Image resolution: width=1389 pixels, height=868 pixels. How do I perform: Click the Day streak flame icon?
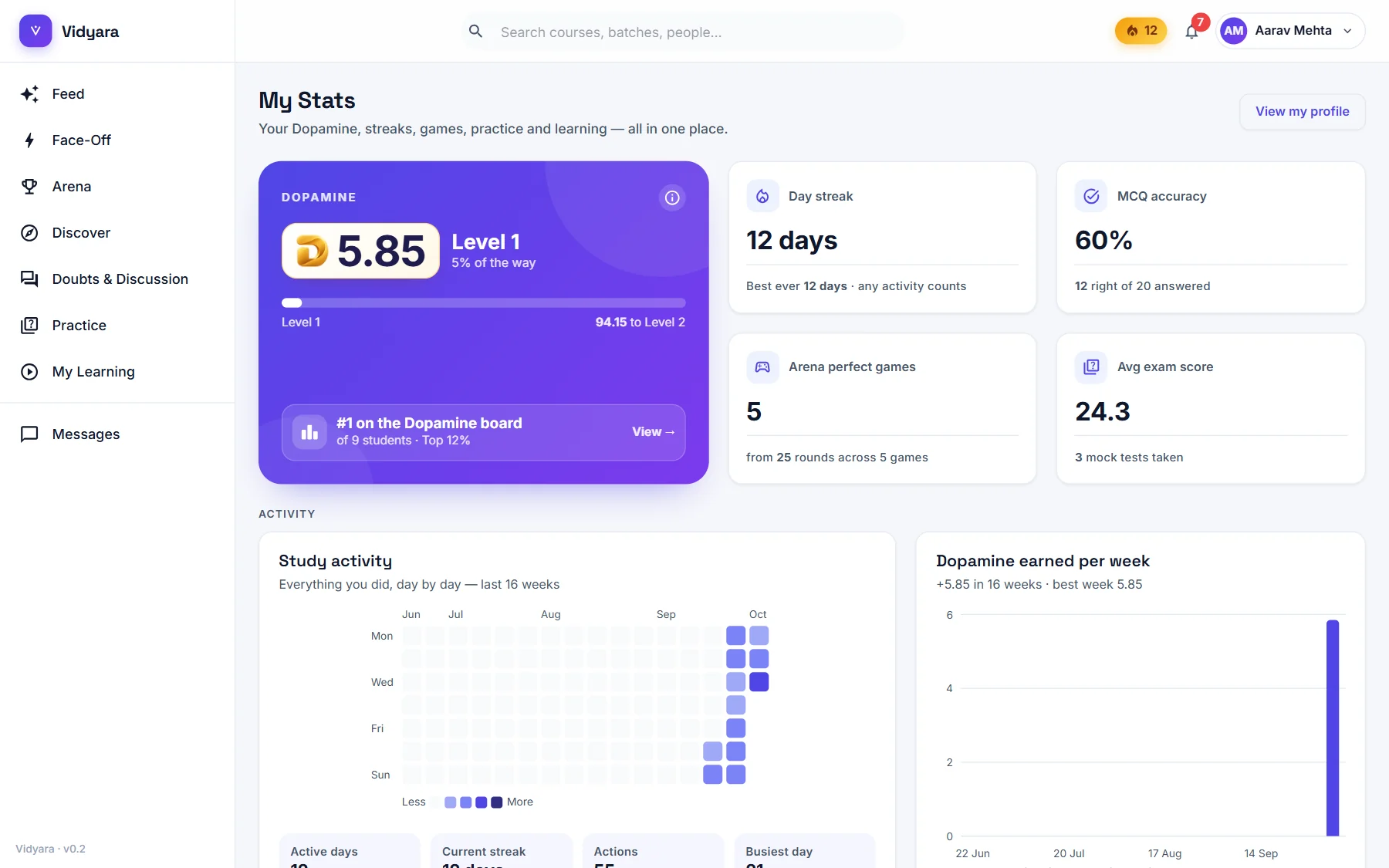tap(762, 196)
